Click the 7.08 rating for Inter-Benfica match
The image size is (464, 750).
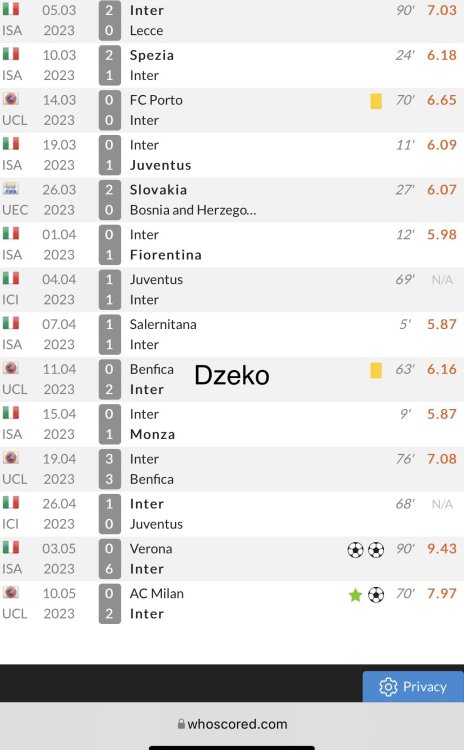[x=442, y=459]
